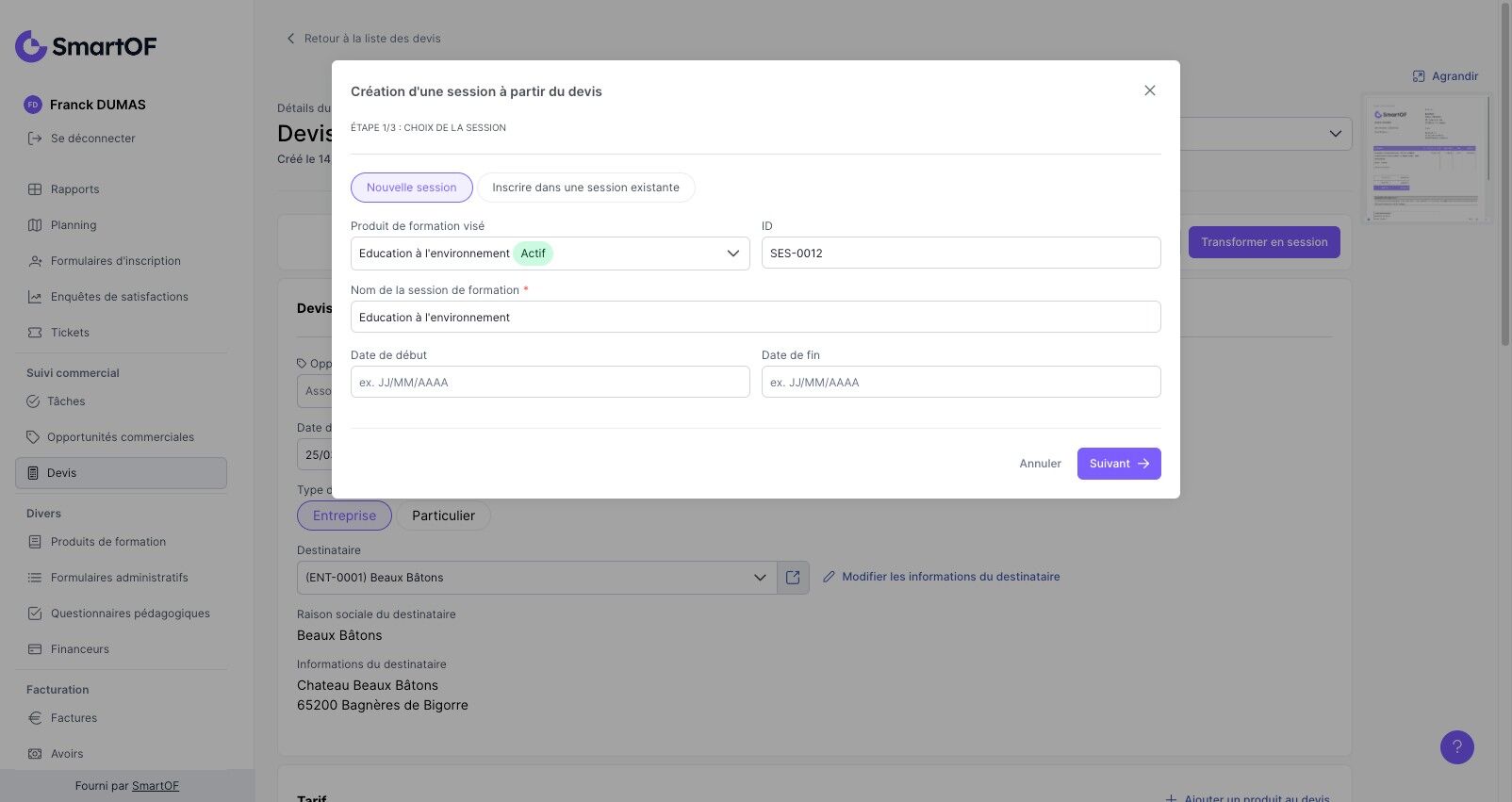This screenshot has width=1512, height=802.
Task: Expand the dropdown chevron beside the preview
Action: click(x=1335, y=134)
